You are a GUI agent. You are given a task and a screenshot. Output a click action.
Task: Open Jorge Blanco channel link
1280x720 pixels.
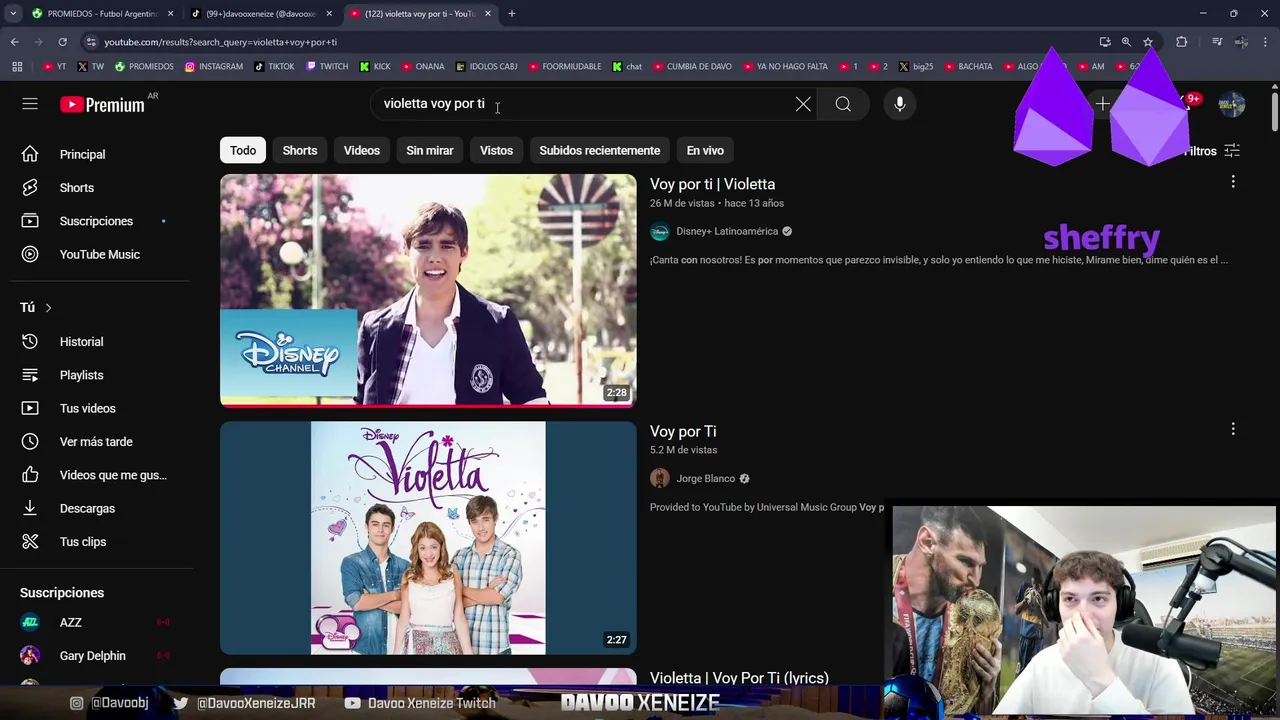click(x=705, y=478)
